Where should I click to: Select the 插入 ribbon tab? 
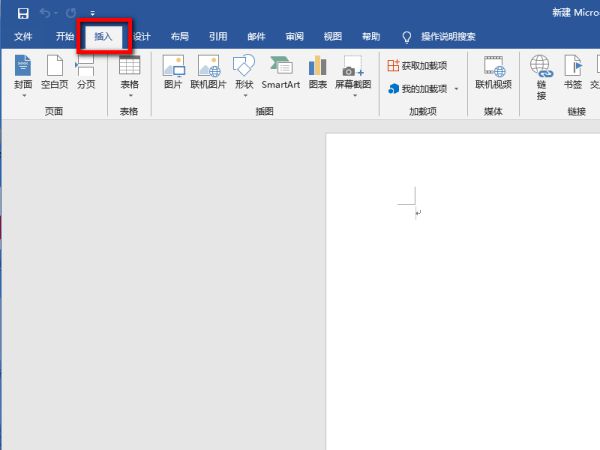click(x=103, y=37)
